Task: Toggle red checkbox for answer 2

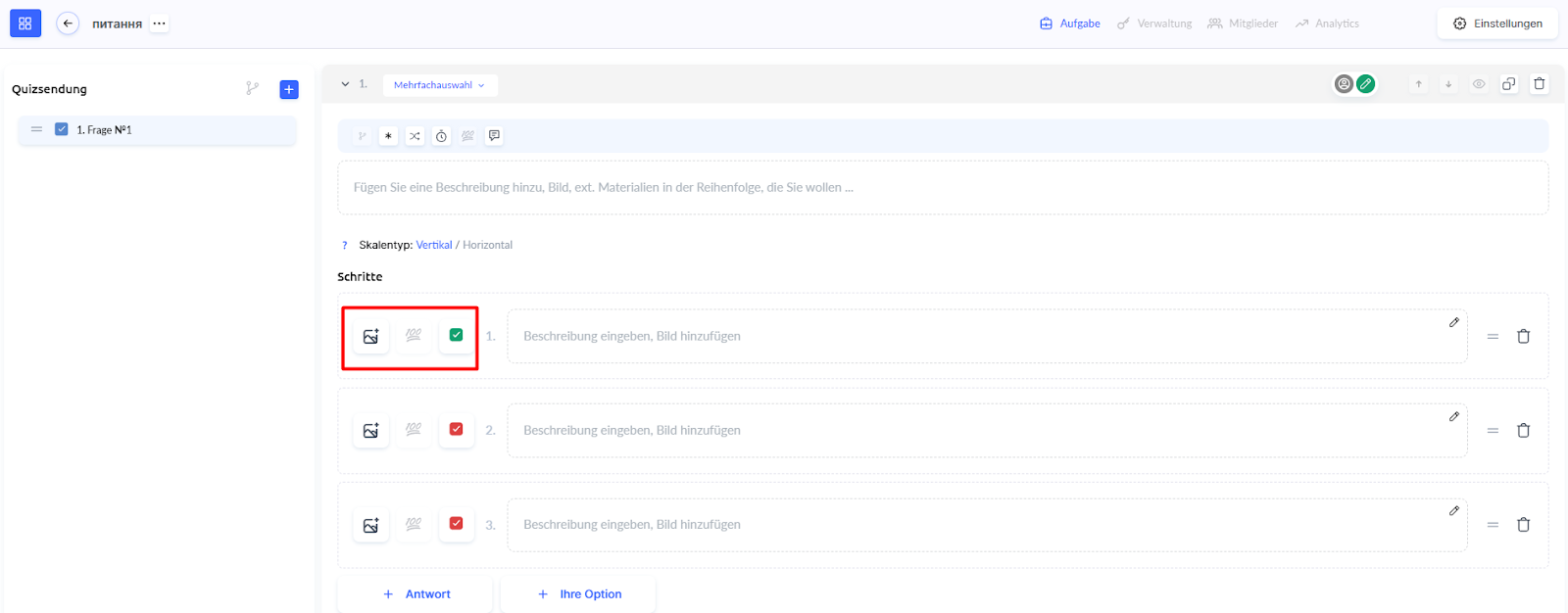Action: pyautogui.click(x=456, y=430)
